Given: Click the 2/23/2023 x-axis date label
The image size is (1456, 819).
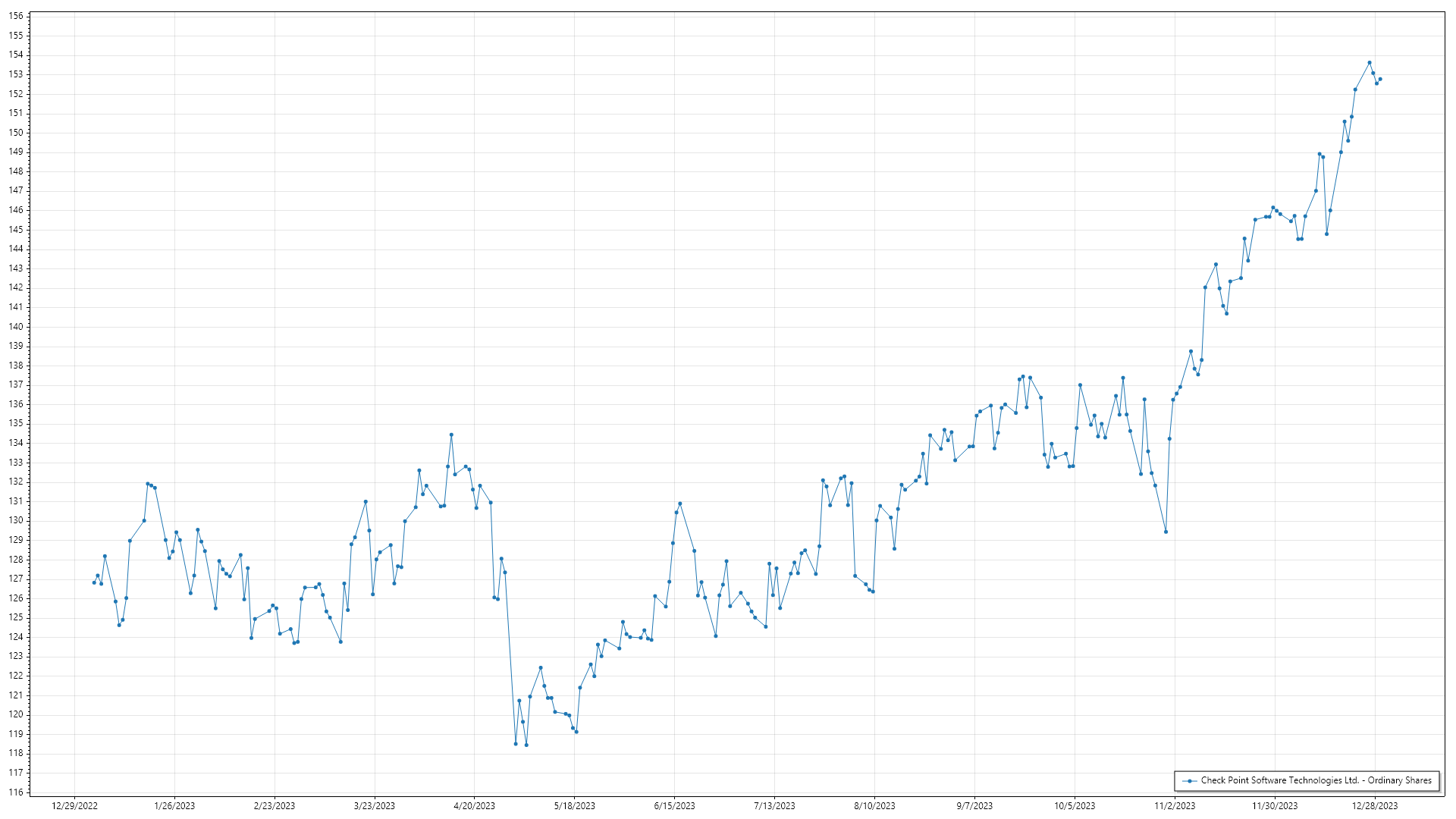Looking at the screenshot, I should click(274, 805).
